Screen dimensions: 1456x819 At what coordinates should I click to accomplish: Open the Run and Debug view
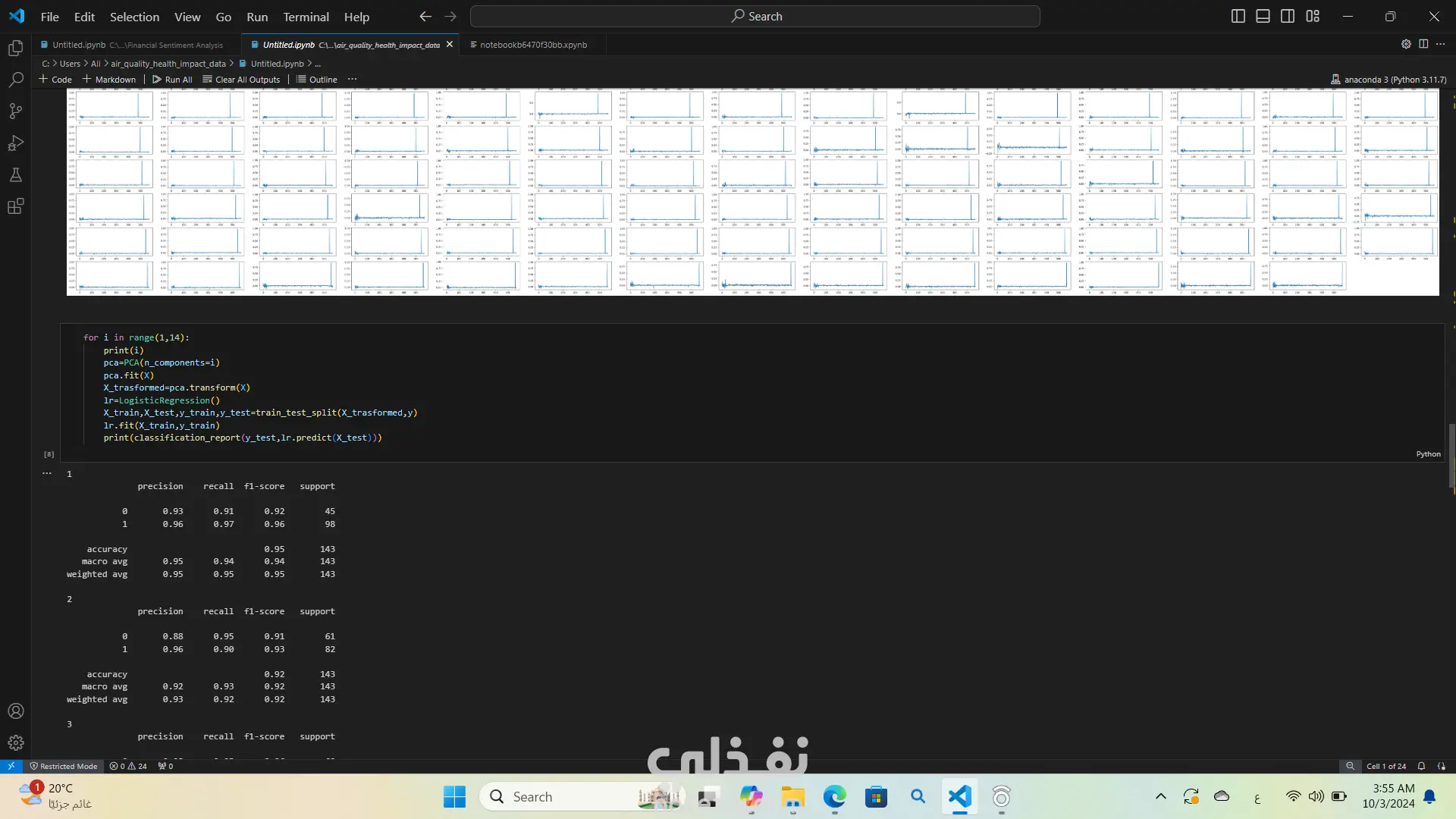pos(15,143)
